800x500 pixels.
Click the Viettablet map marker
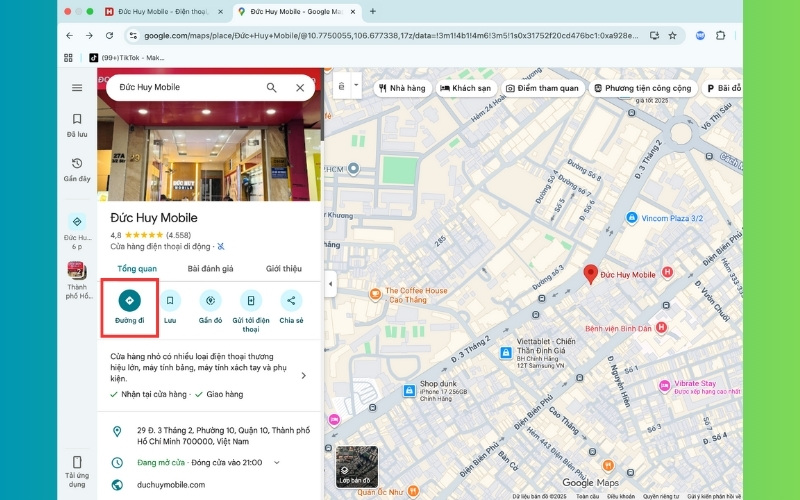[506, 352]
